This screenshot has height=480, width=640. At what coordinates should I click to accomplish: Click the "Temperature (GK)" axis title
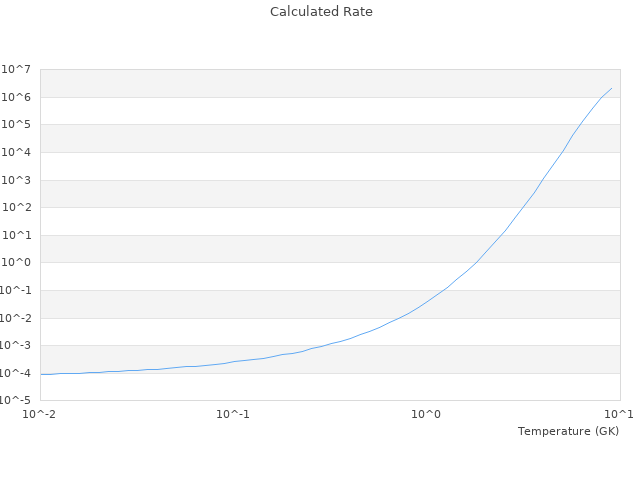click(568, 431)
